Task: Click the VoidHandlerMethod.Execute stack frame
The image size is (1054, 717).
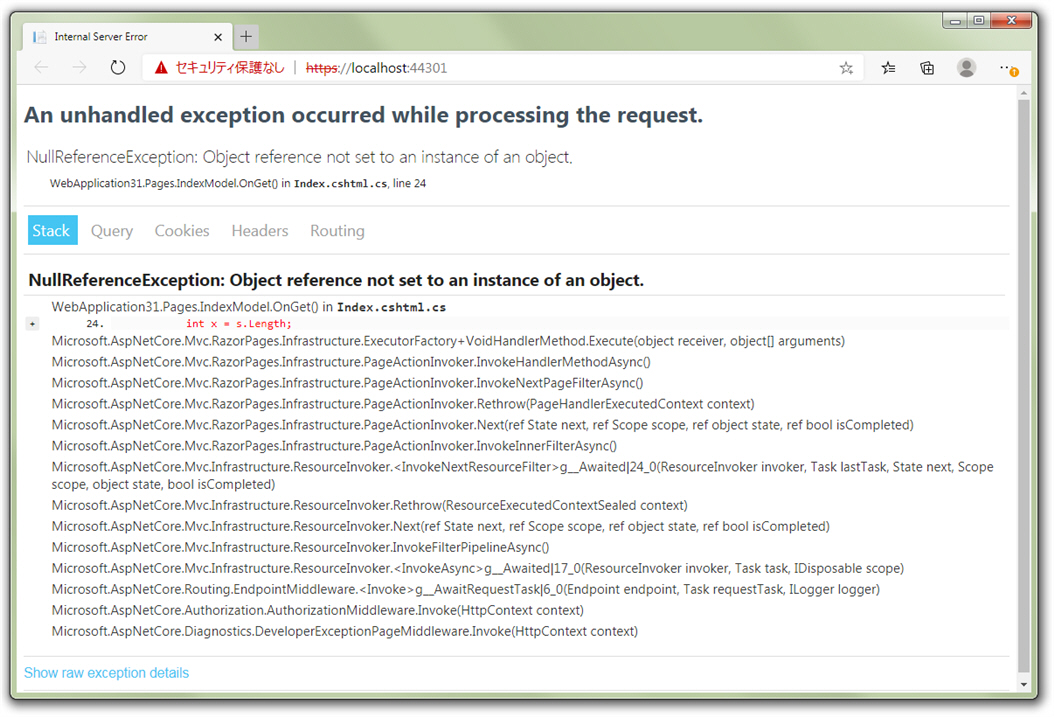Action: click(448, 341)
